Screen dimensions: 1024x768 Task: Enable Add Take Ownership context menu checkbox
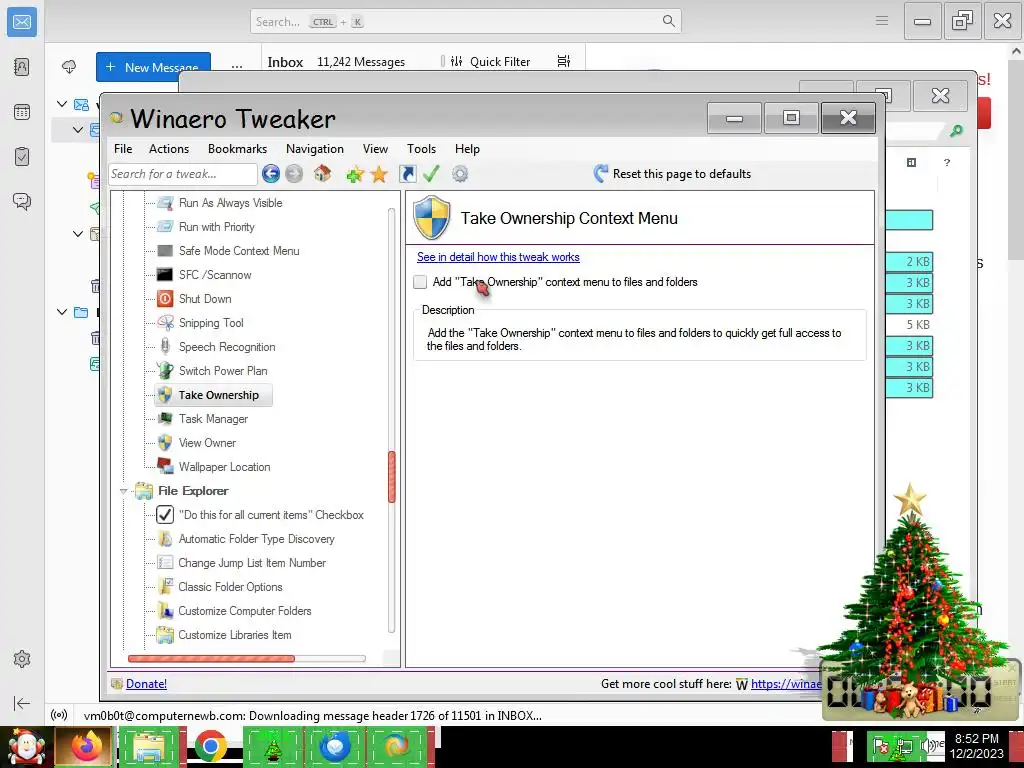(420, 282)
